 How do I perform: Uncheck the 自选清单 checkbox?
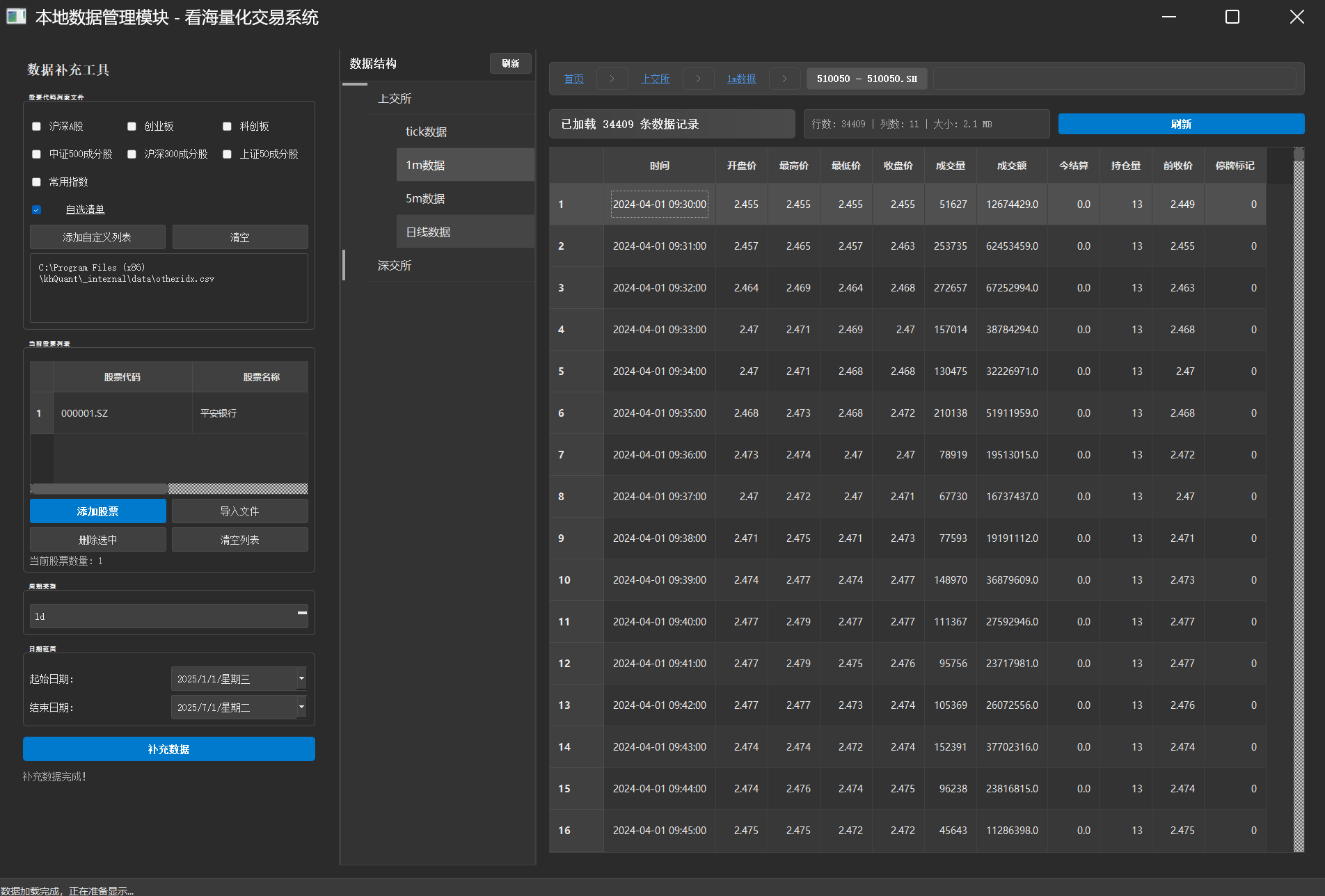click(36, 210)
